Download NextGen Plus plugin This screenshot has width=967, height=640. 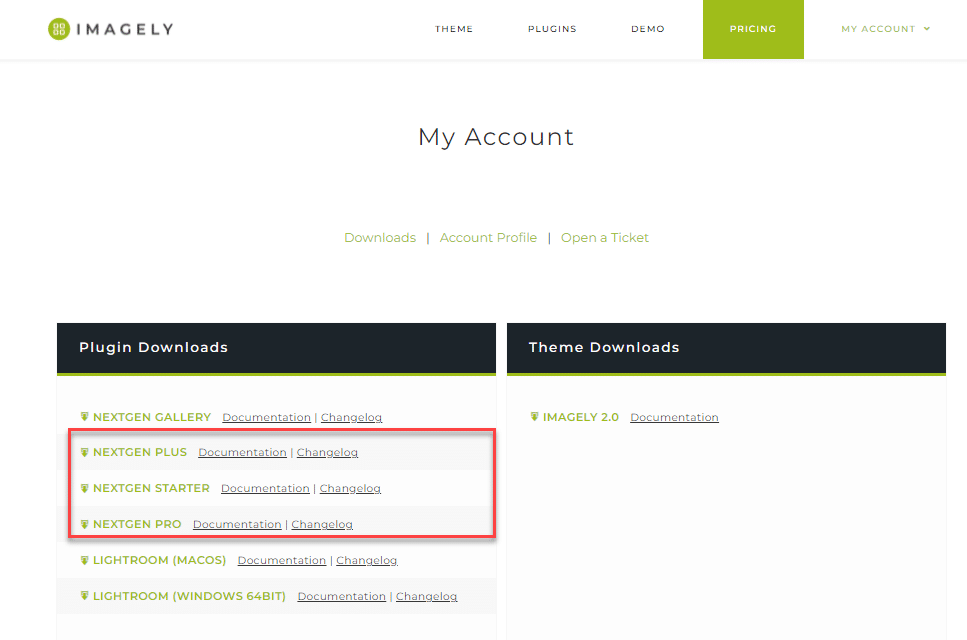[x=140, y=452]
